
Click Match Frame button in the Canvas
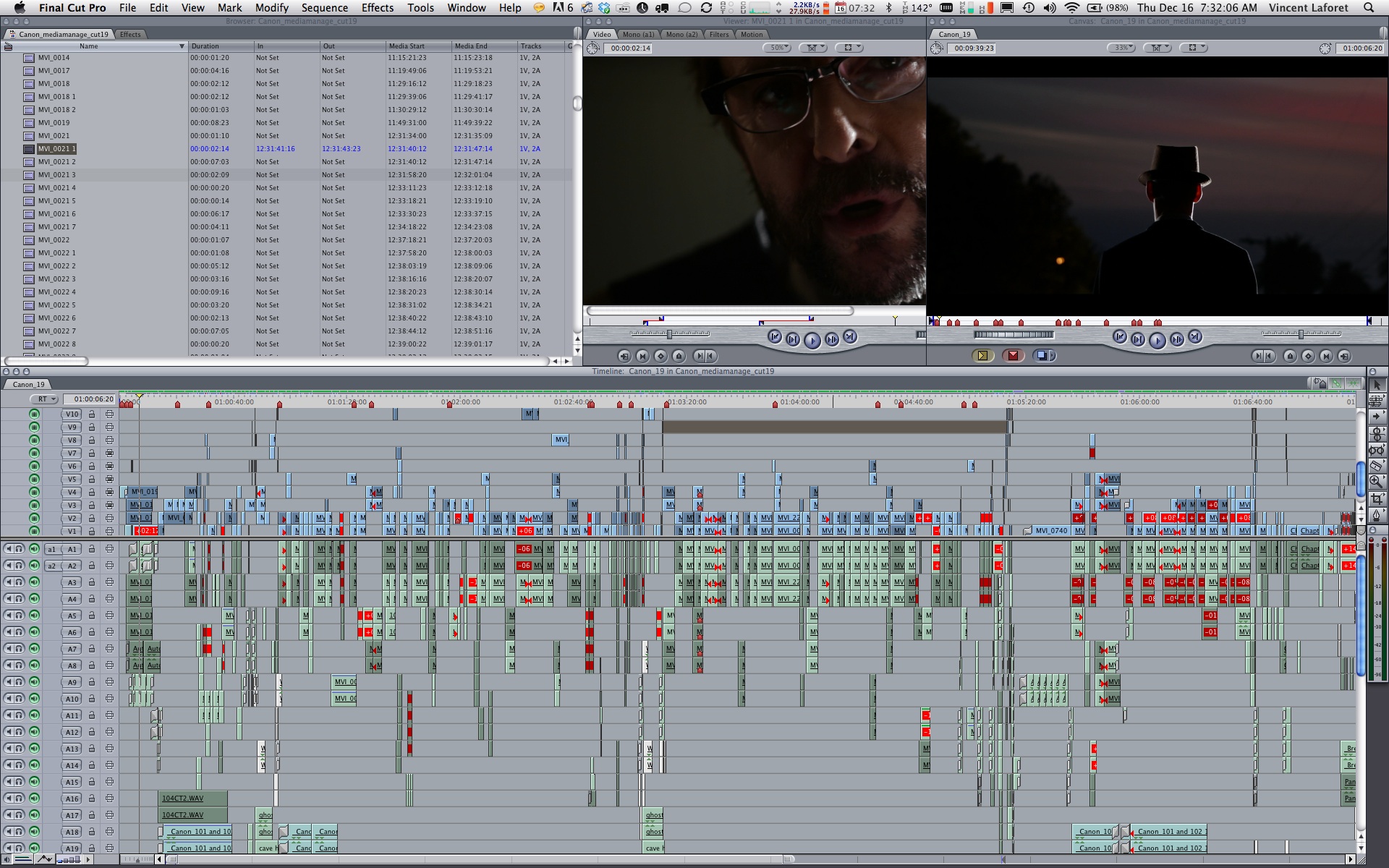point(1344,356)
